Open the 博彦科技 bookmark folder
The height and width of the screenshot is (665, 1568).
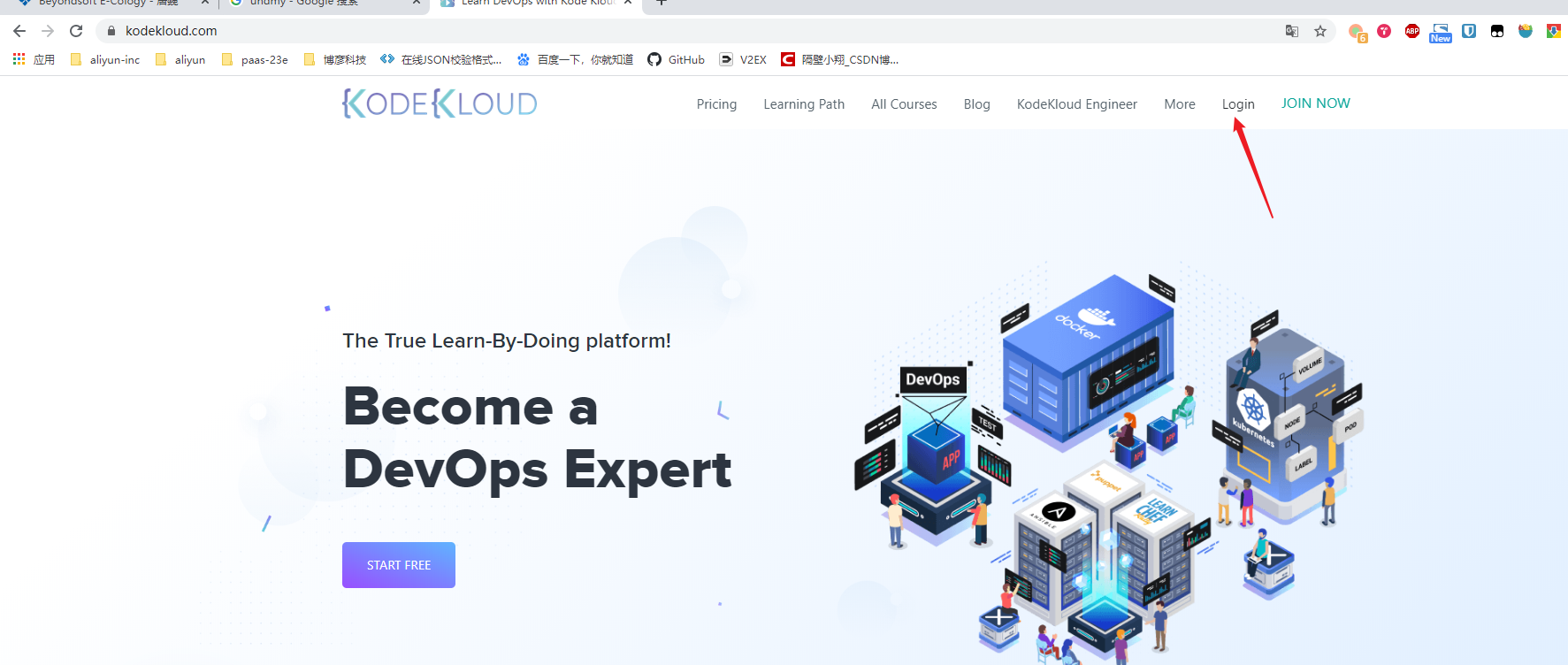tap(335, 59)
